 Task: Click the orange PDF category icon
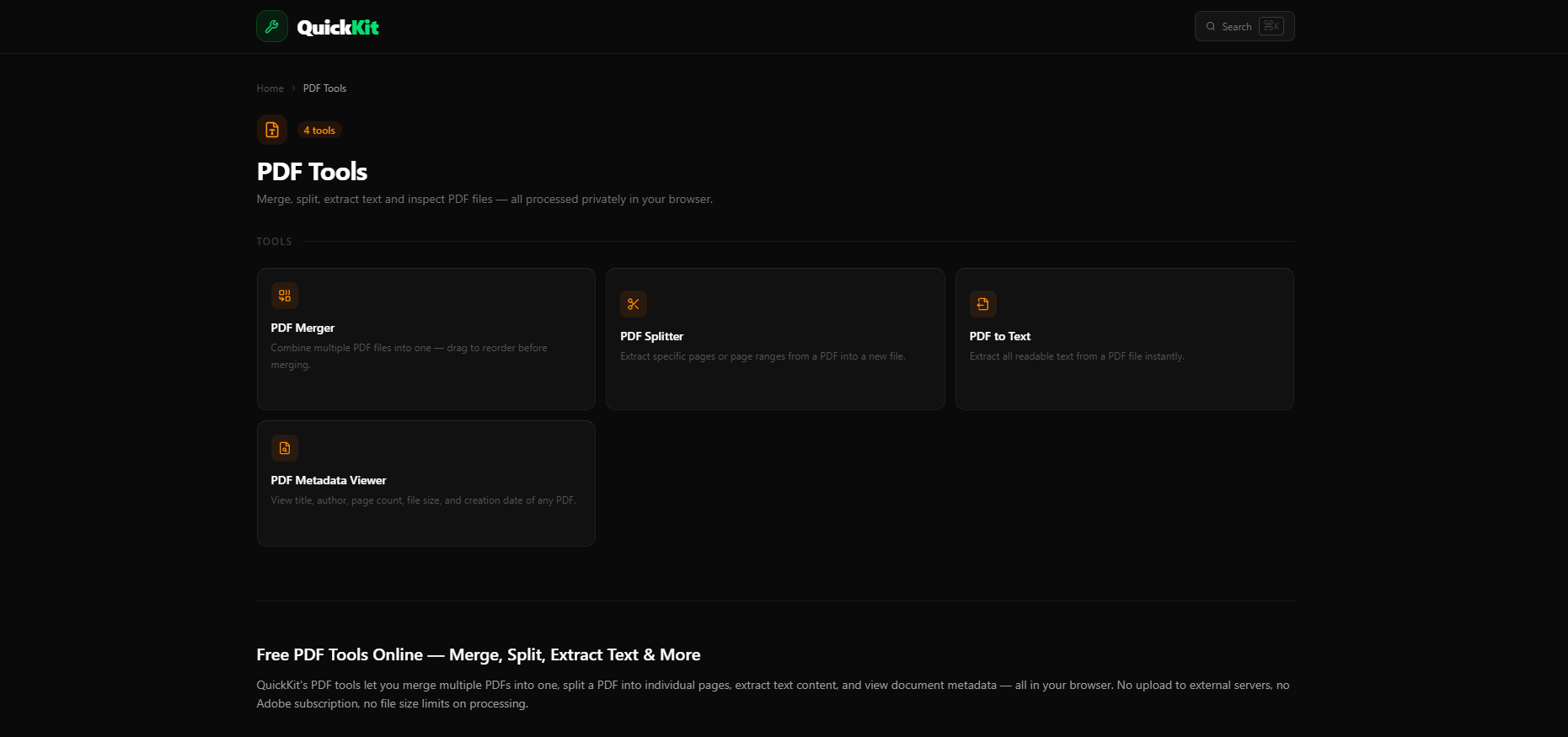tap(272, 130)
